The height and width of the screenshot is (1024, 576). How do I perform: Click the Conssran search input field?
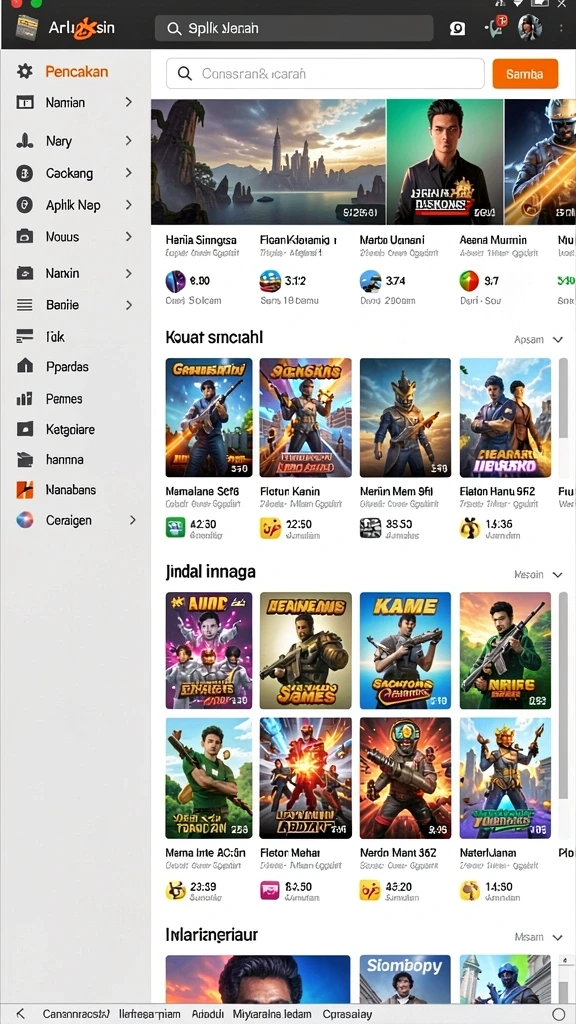coord(325,74)
